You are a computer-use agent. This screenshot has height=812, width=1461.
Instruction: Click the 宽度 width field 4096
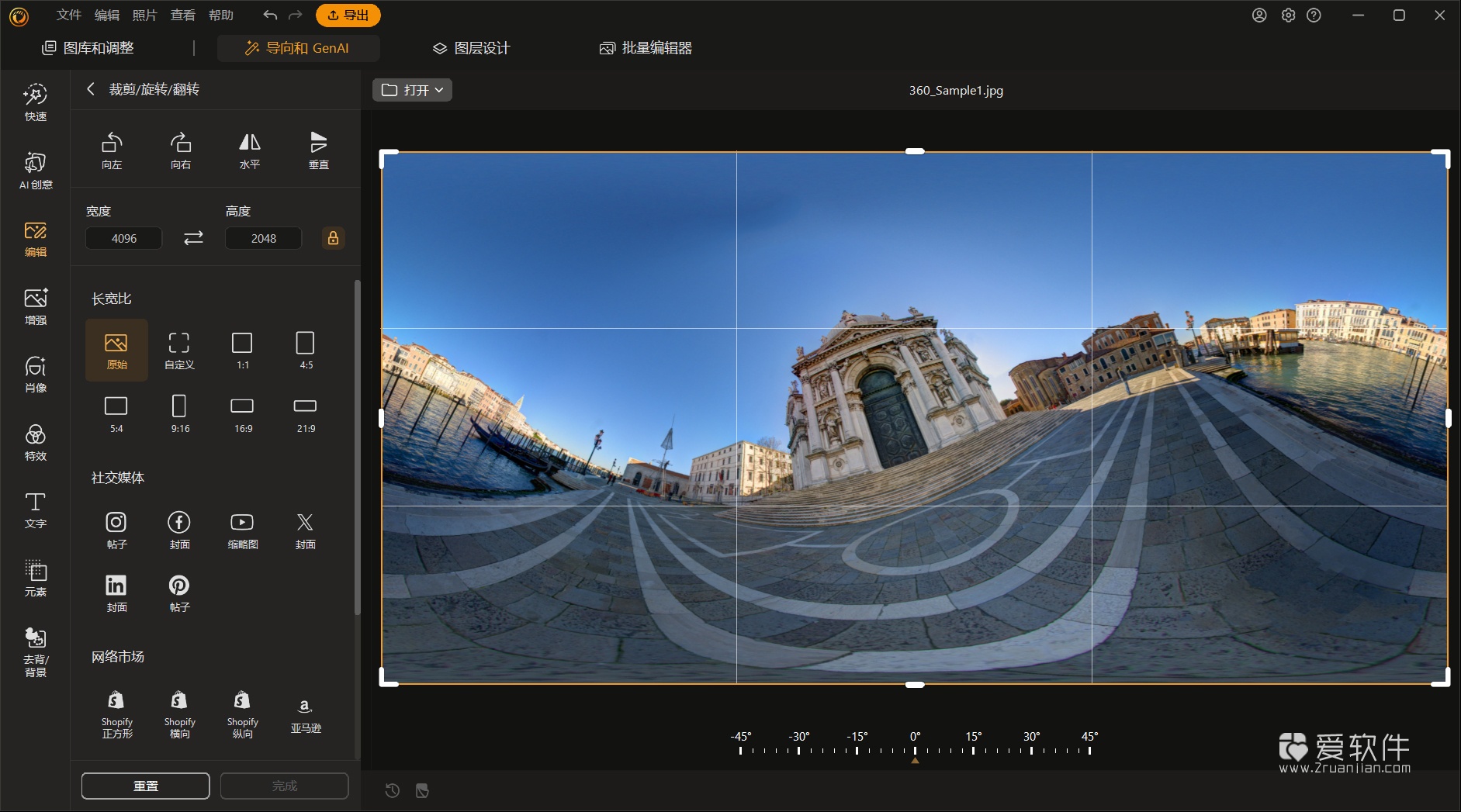click(124, 238)
